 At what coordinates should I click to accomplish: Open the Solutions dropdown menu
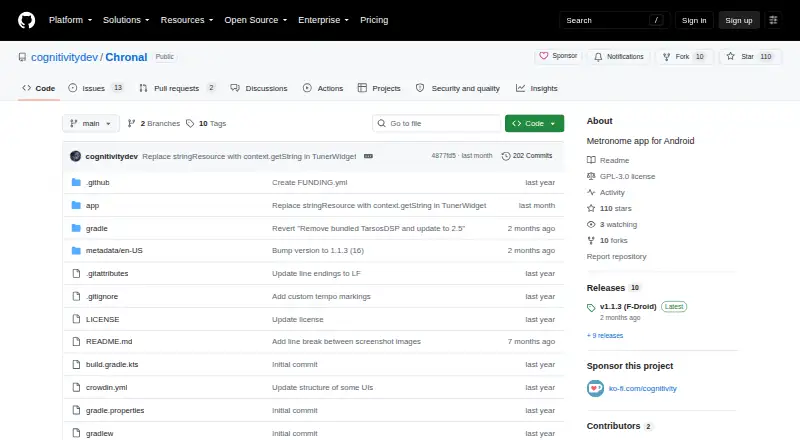tap(126, 20)
